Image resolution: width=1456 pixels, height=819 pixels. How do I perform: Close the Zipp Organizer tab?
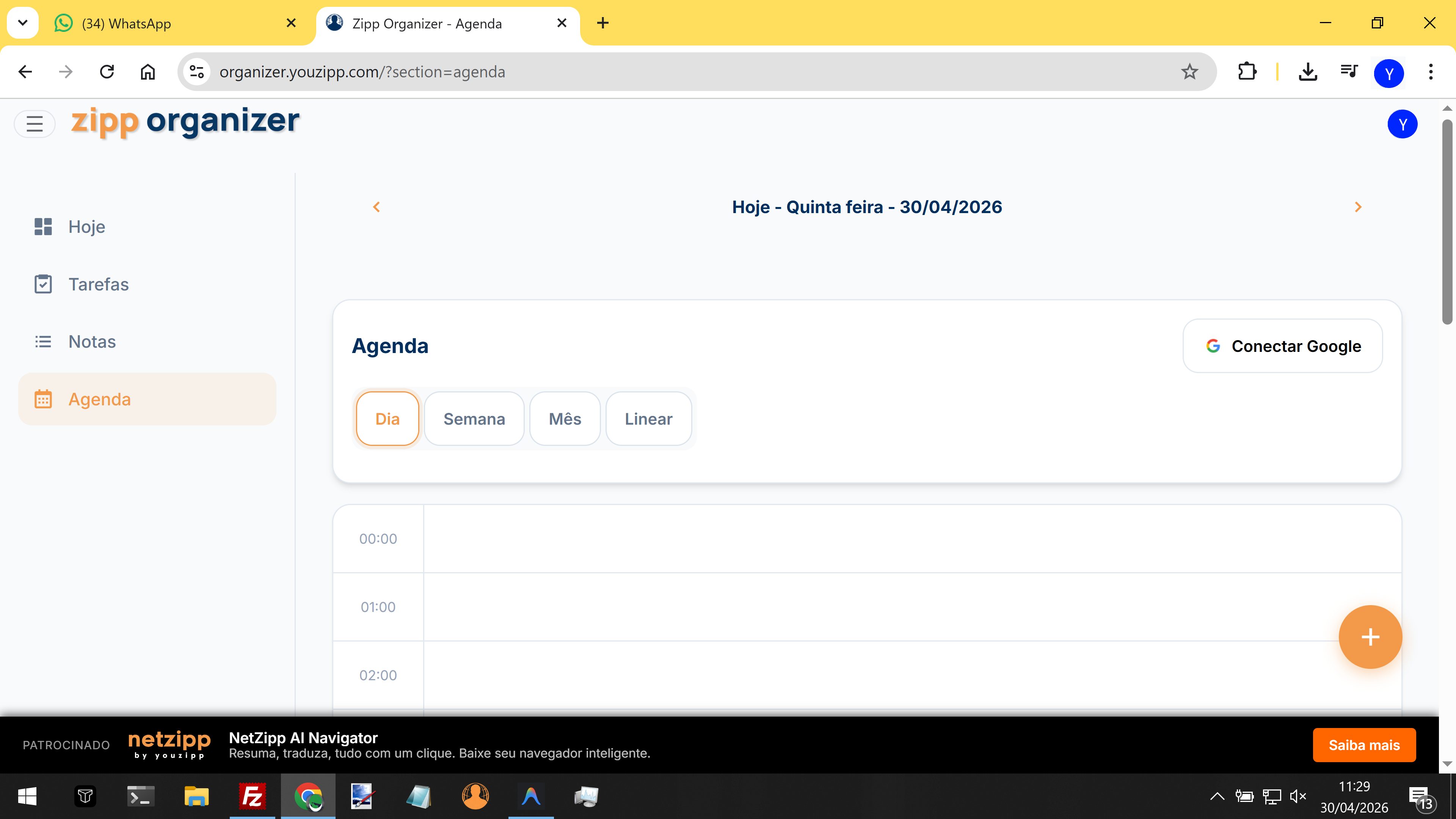pos(562,23)
